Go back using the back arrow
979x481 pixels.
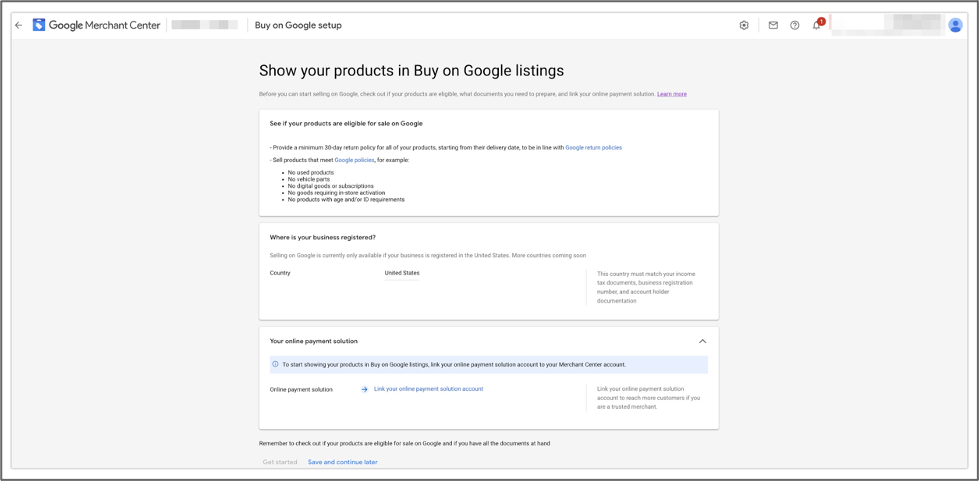point(19,26)
